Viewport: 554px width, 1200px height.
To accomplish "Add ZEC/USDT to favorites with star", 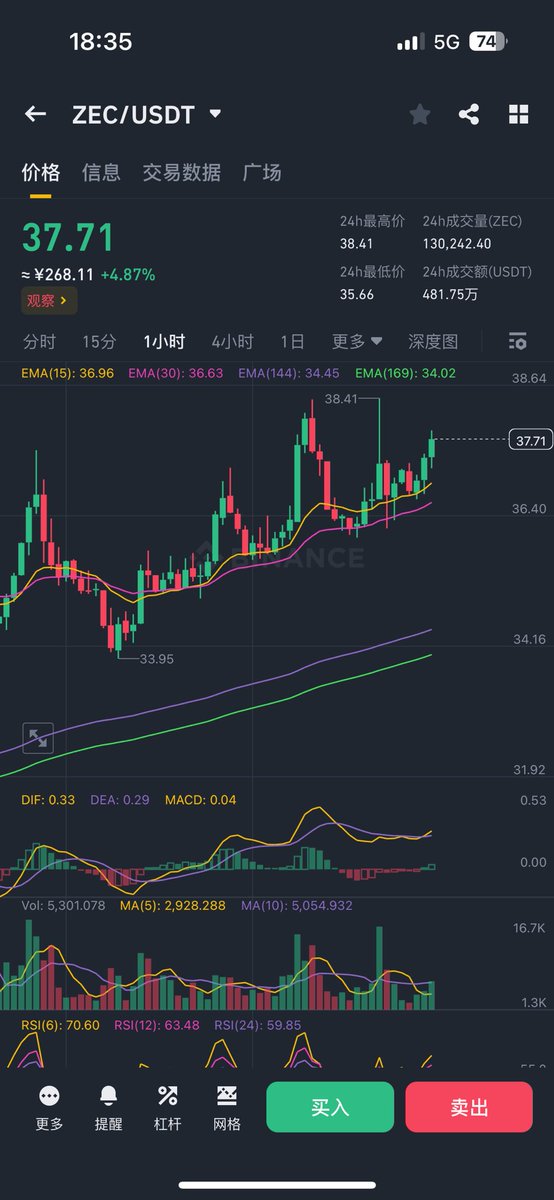I will (x=420, y=114).
